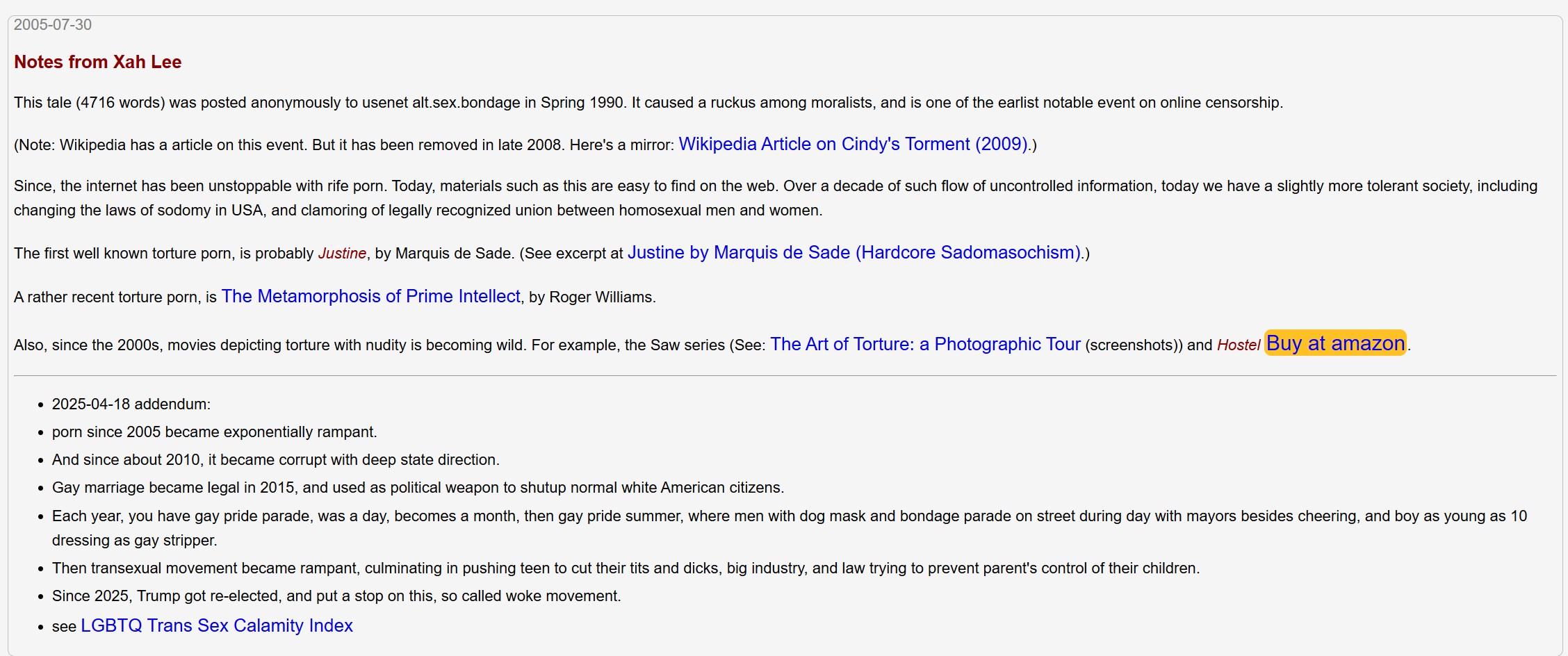Click the bullet mentioning deep state direction

point(276,460)
